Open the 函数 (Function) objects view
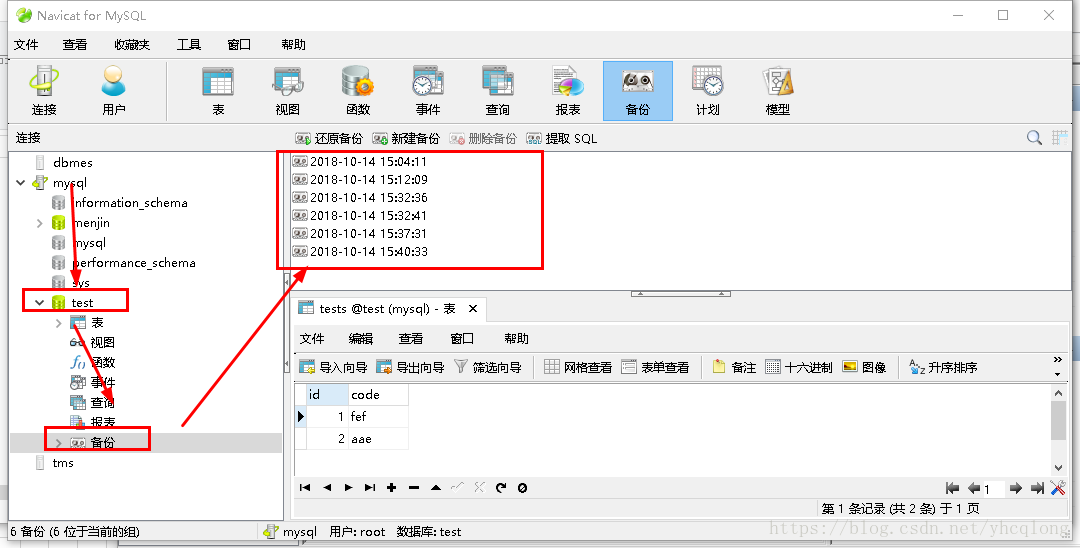The height and width of the screenshot is (548, 1080). coord(358,90)
